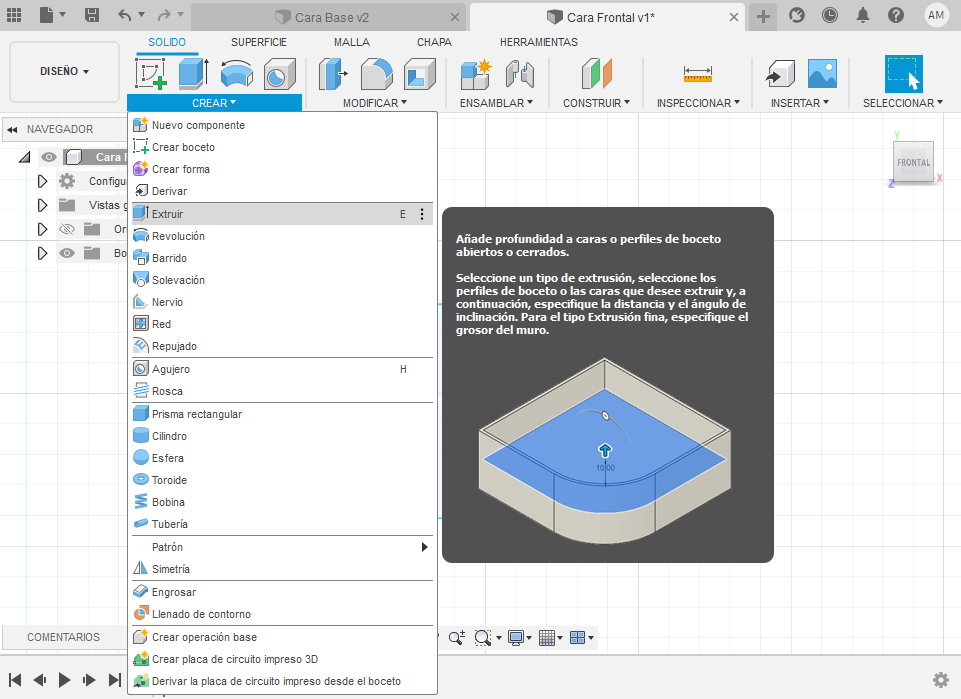This screenshot has height=699, width=961.
Task: Click the Save icon
Action: [x=92, y=15]
